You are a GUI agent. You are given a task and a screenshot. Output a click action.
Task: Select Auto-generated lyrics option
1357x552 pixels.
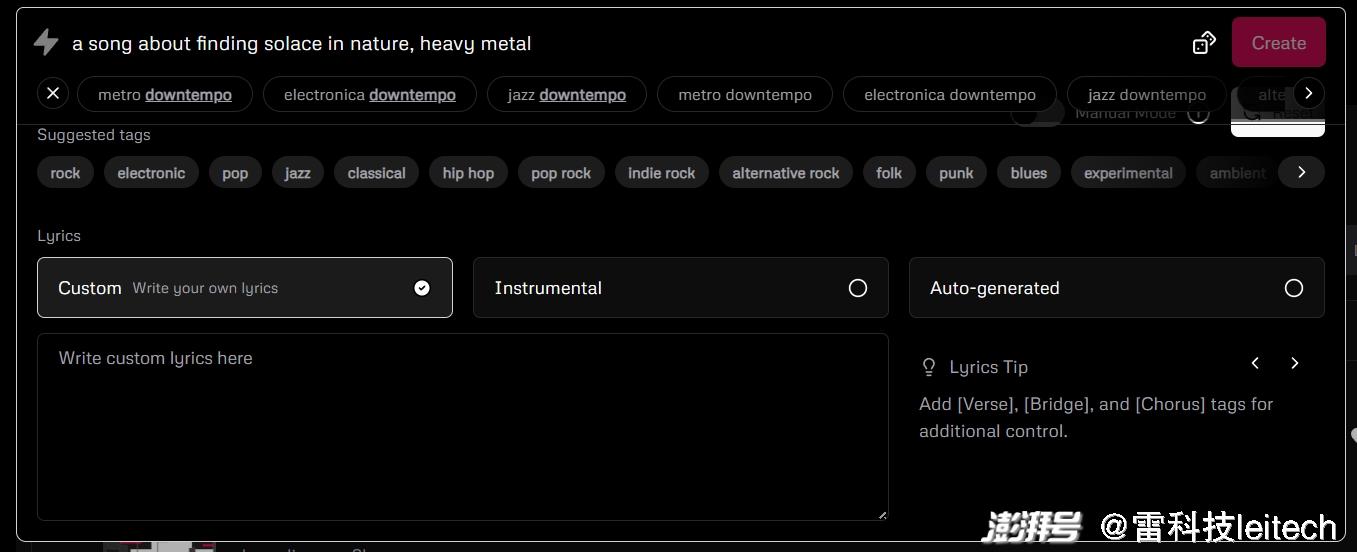tap(1116, 288)
